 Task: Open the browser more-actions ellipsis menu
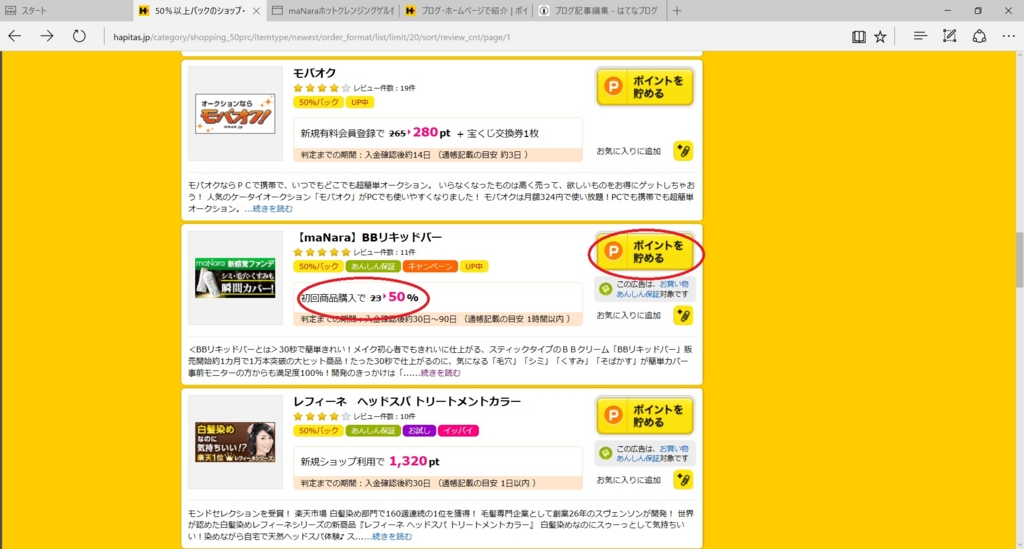(1008, 37)
